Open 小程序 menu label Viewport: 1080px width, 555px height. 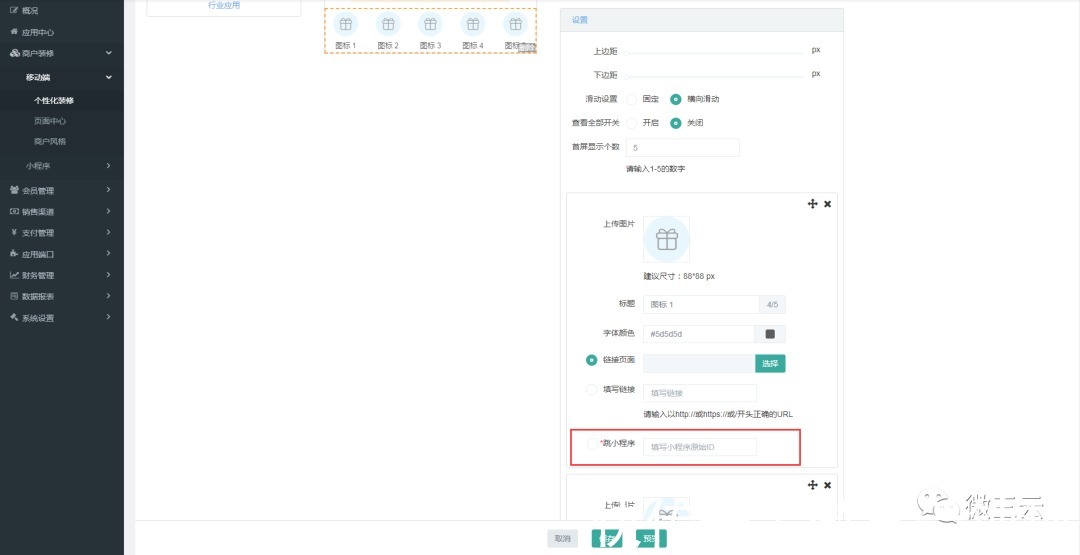(38, 166)
